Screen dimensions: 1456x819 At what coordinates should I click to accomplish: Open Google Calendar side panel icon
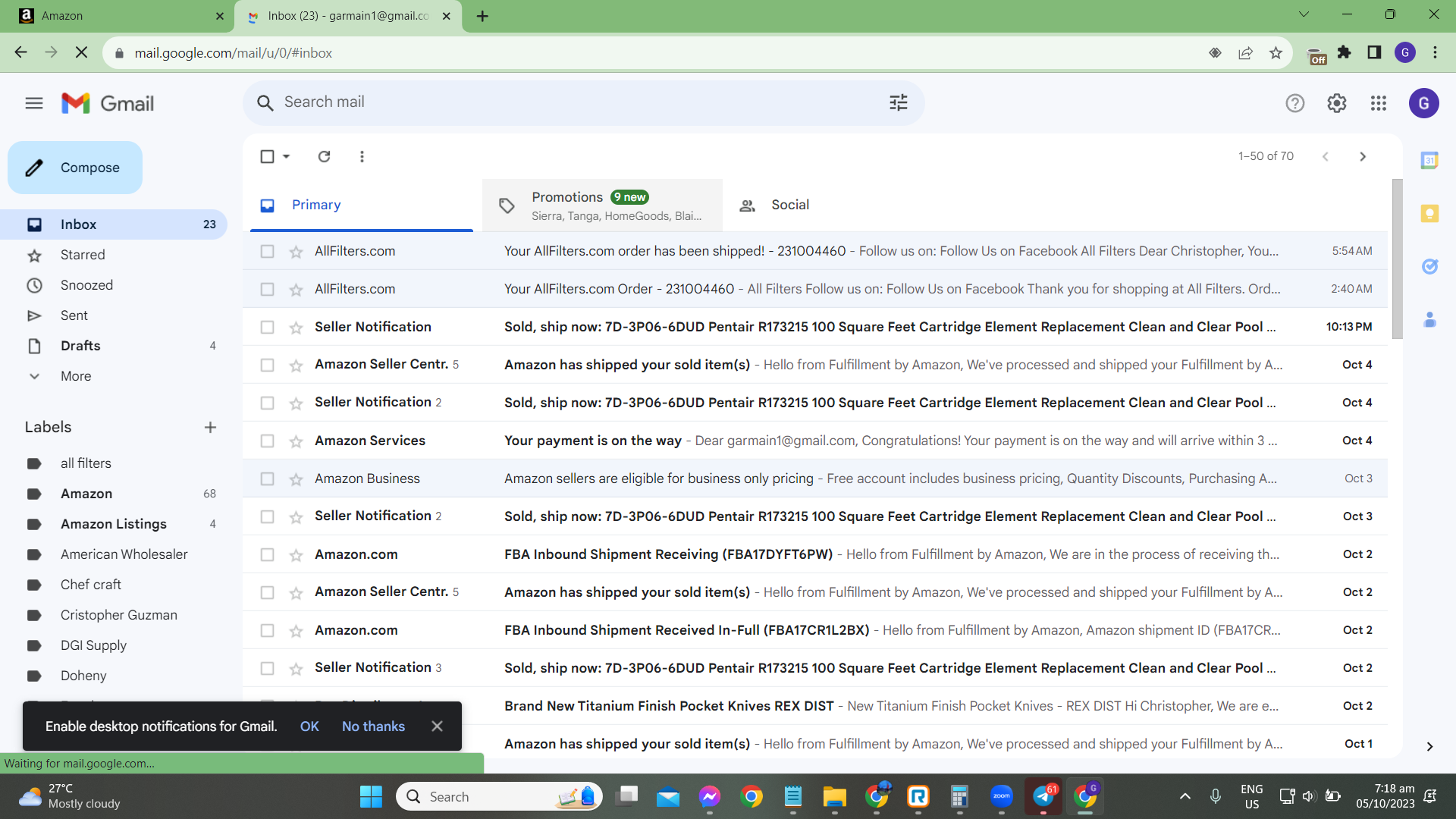tap(1429, 160)
